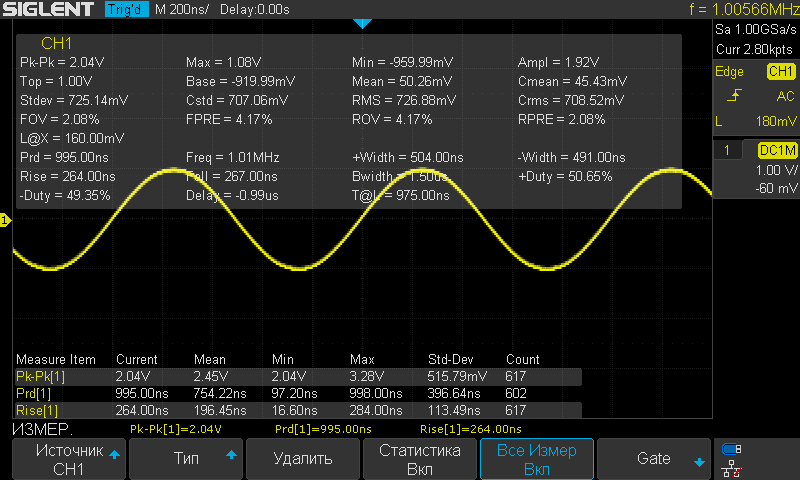Viewport: 800px width, 480px height.
Task: Click the +Width = 504.00ns measurement
Action: (408, 158)
